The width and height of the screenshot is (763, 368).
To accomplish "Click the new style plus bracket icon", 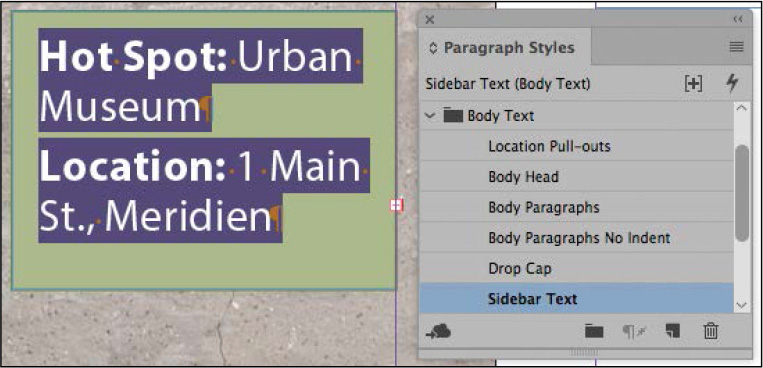I will pyautogui.click(x=693, y=84).
